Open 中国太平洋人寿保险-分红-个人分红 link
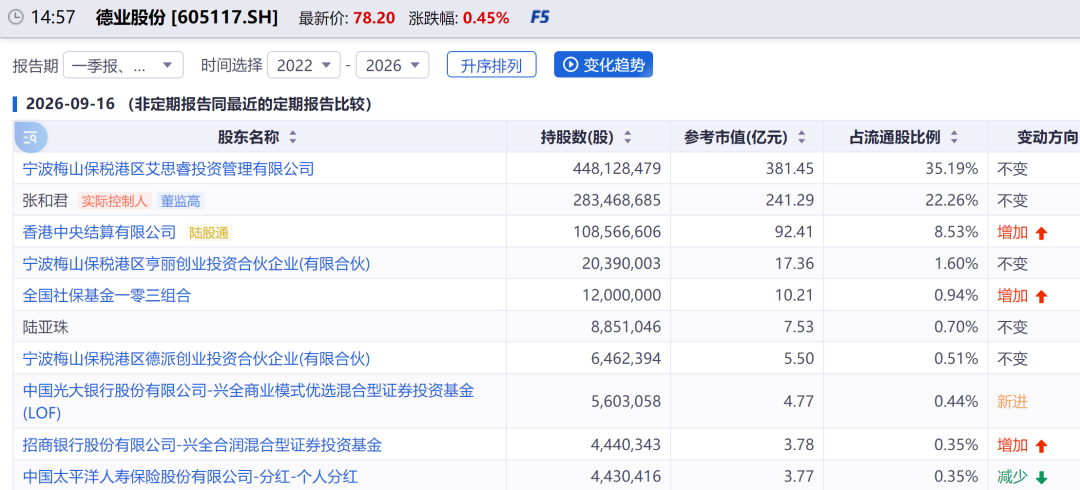1080x490 pixels. pyautogui.click(x=190, y=476)
